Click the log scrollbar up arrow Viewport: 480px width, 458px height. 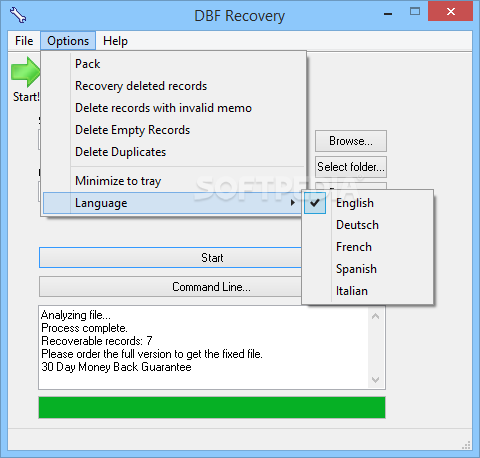tap(376, 316)
